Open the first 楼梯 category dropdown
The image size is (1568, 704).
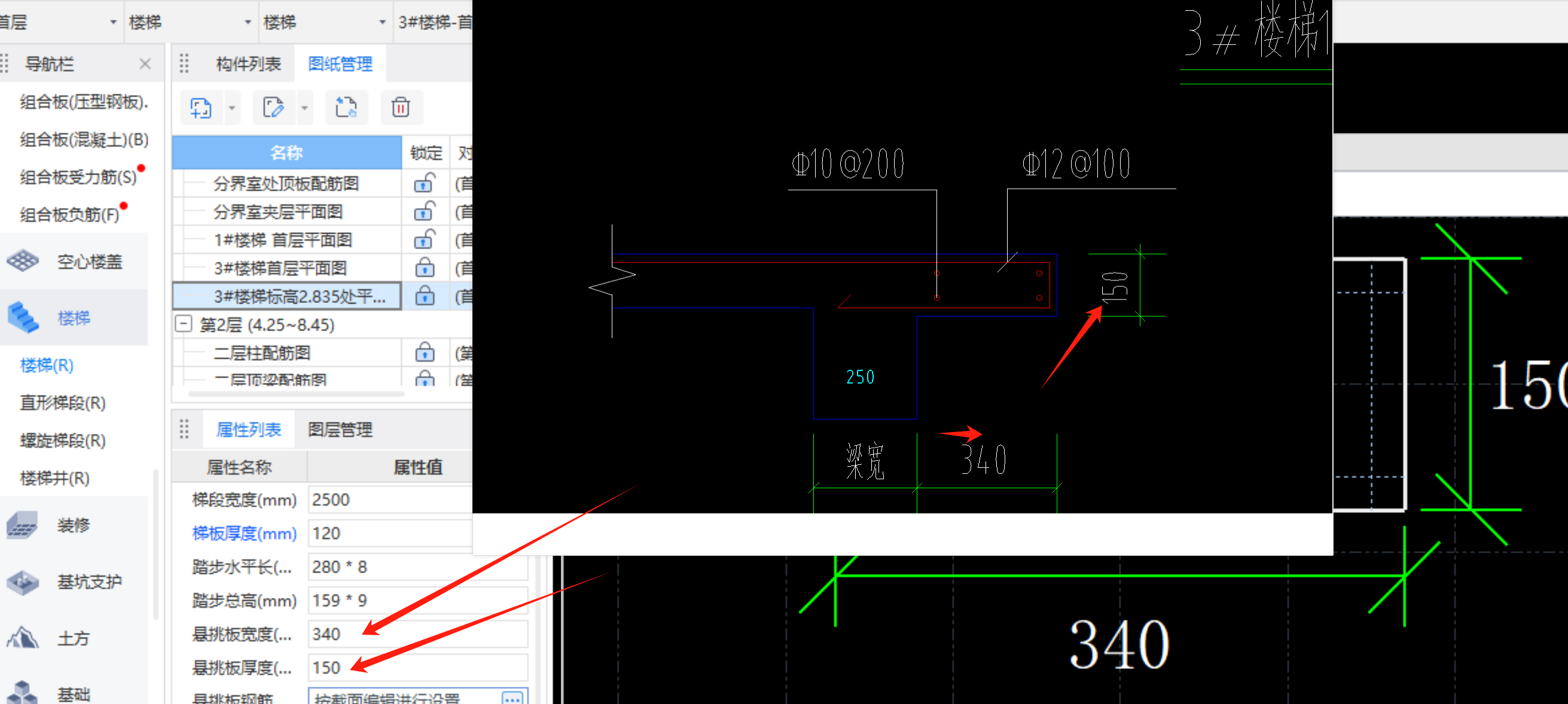(247, 23)
